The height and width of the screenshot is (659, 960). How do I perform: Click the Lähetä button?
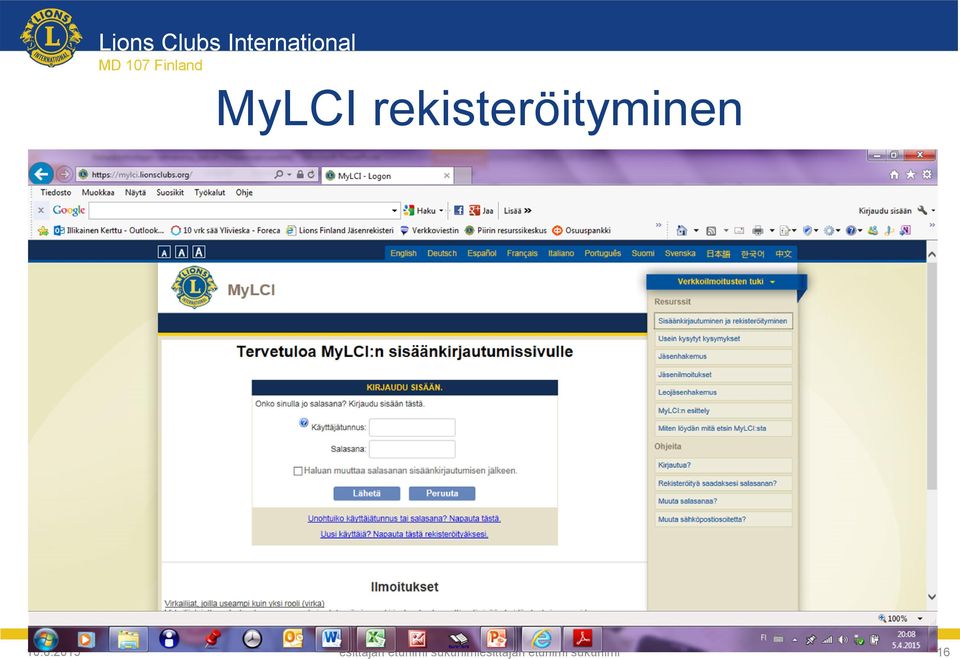tap(367, 493)
